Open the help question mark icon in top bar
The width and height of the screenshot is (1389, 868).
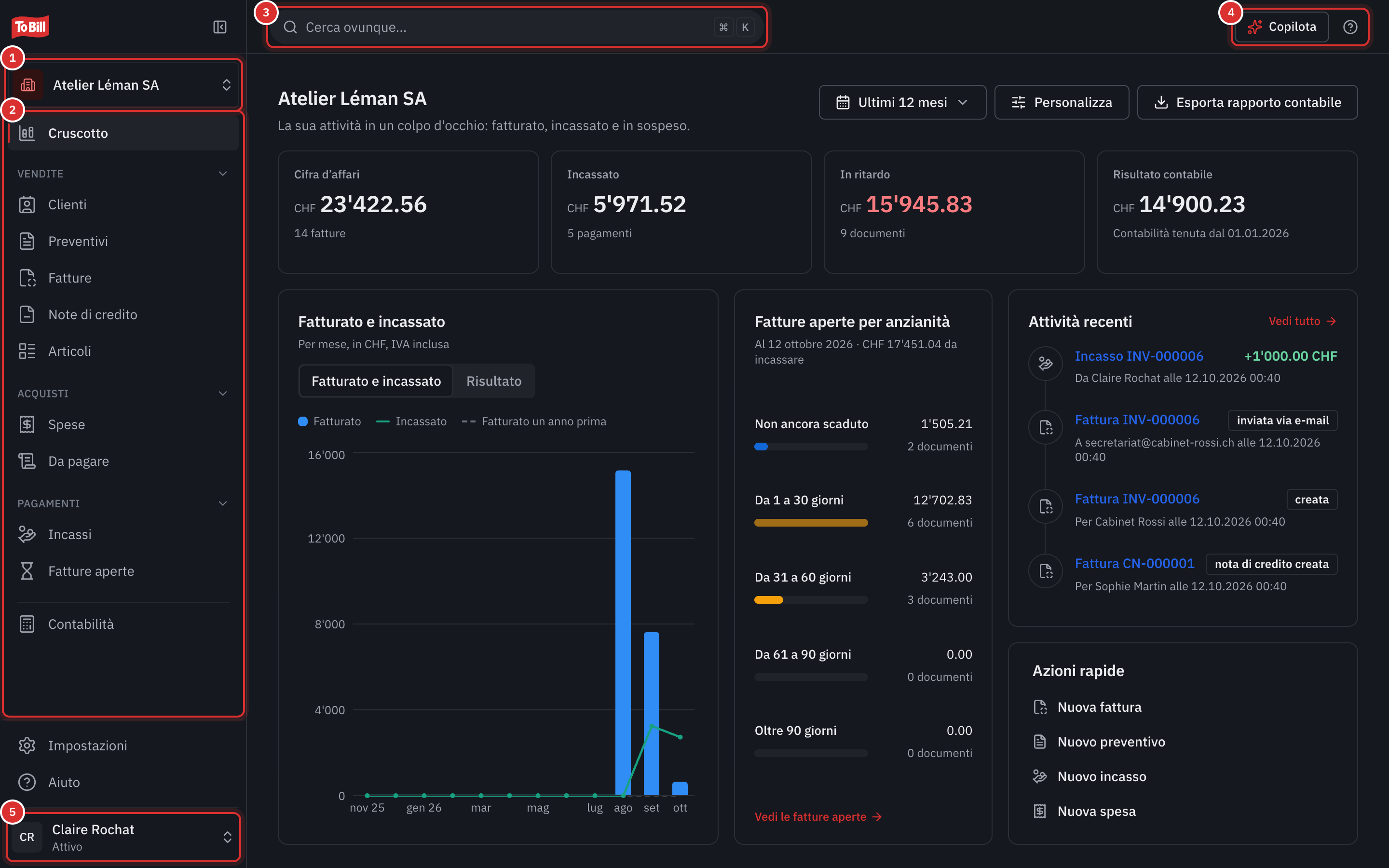tap(1350, 27)
